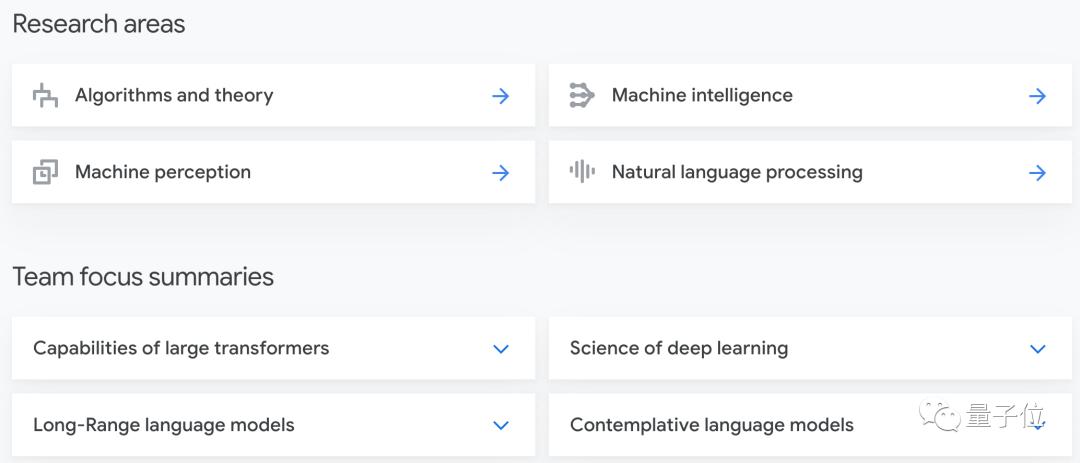The width and height of the screenshot is (1080, 463).
Task: Click the Machine intelligence nodes icon
Action: 581,95
